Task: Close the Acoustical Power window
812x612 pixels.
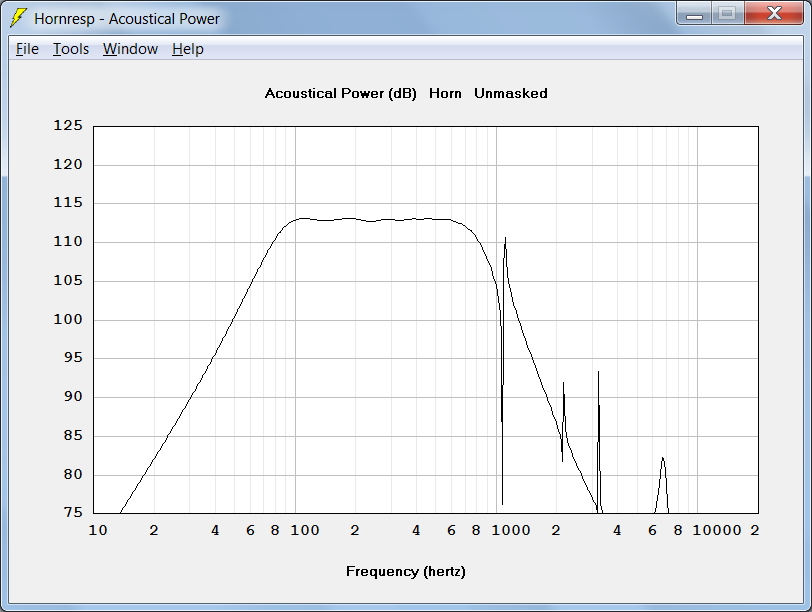Action: pos(774,14)
